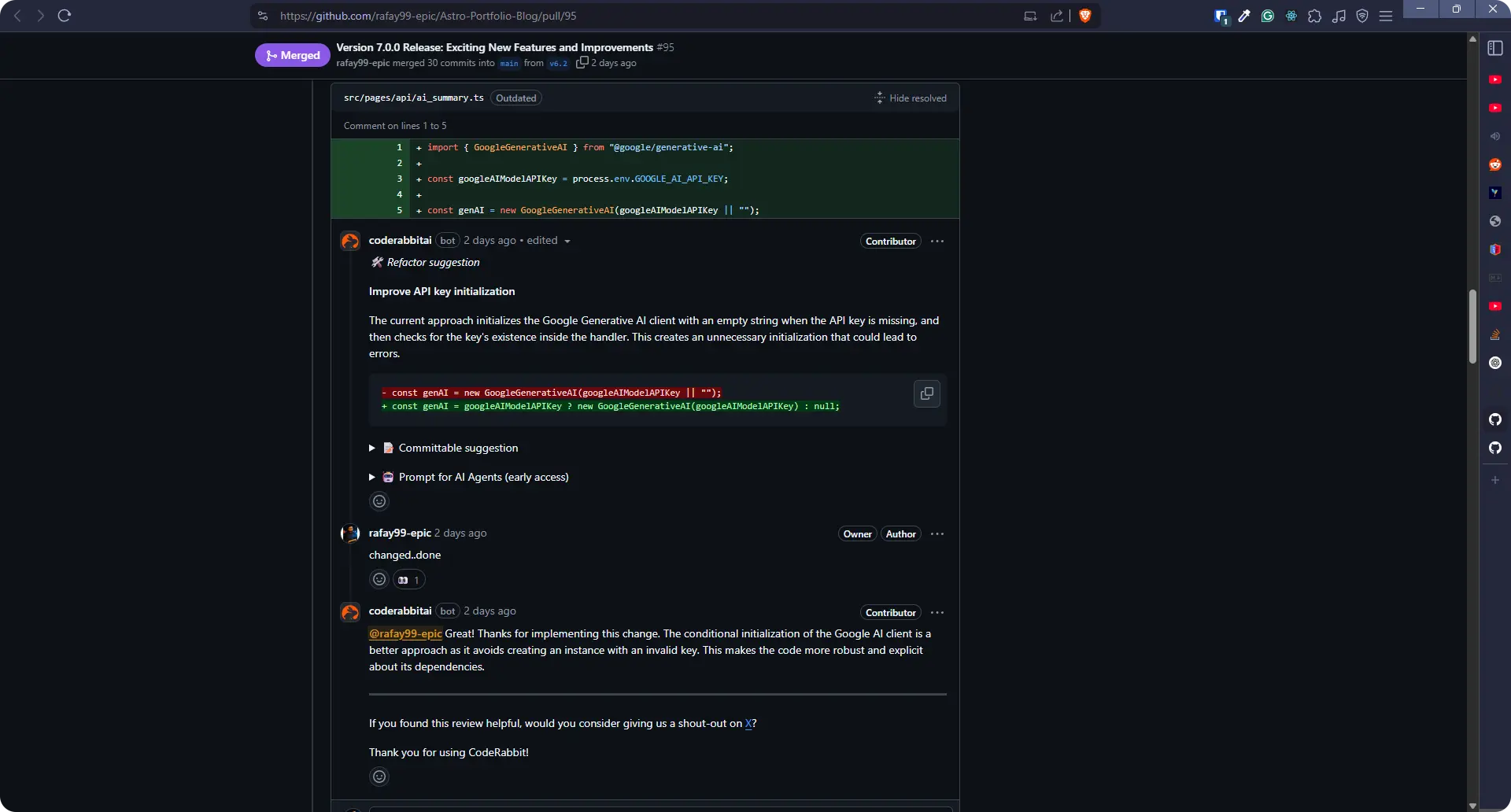This screenshot has height=812, width=1511.
Task: Open the Bitwarden extension with badge 1
Action: click(x=1221, y=17)
